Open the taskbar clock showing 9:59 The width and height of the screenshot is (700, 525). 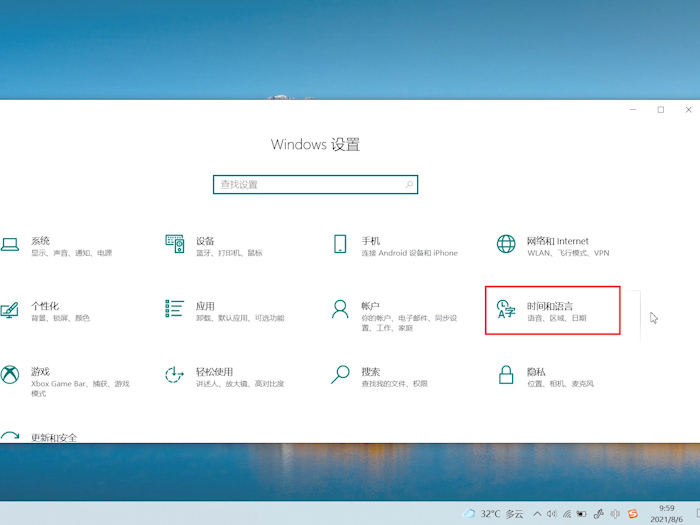[x=667, y=514]
